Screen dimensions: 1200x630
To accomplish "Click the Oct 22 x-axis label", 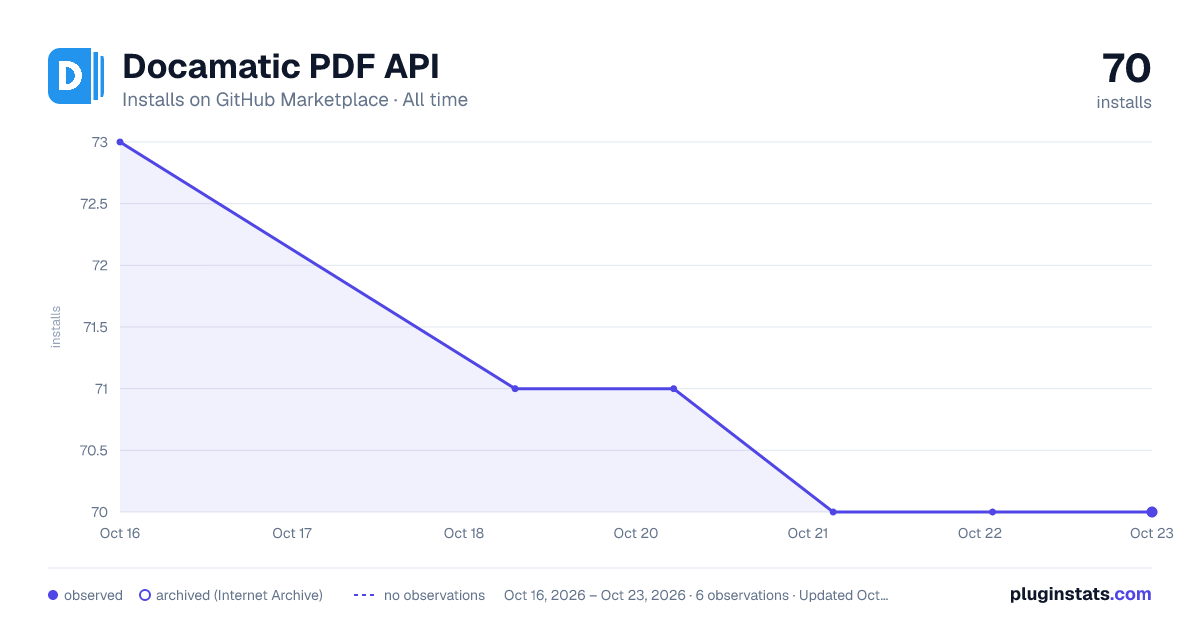I will point(980,533).
